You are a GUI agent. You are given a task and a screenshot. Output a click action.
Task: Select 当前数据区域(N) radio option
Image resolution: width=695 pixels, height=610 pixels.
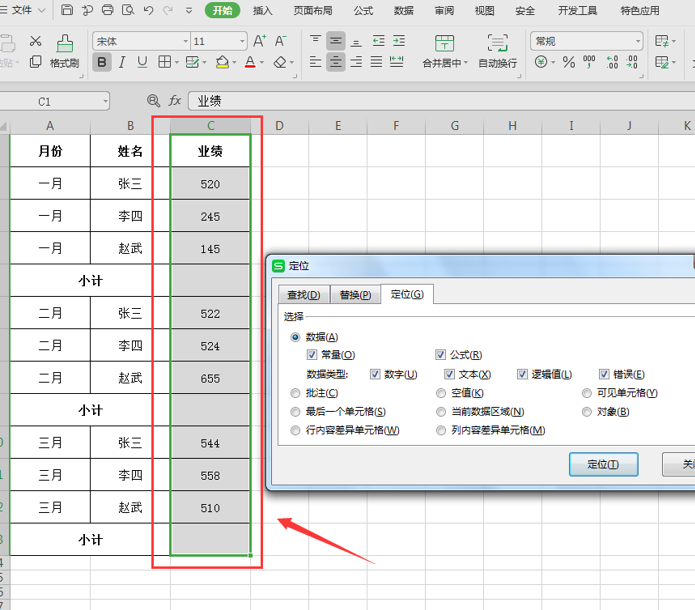441,412
